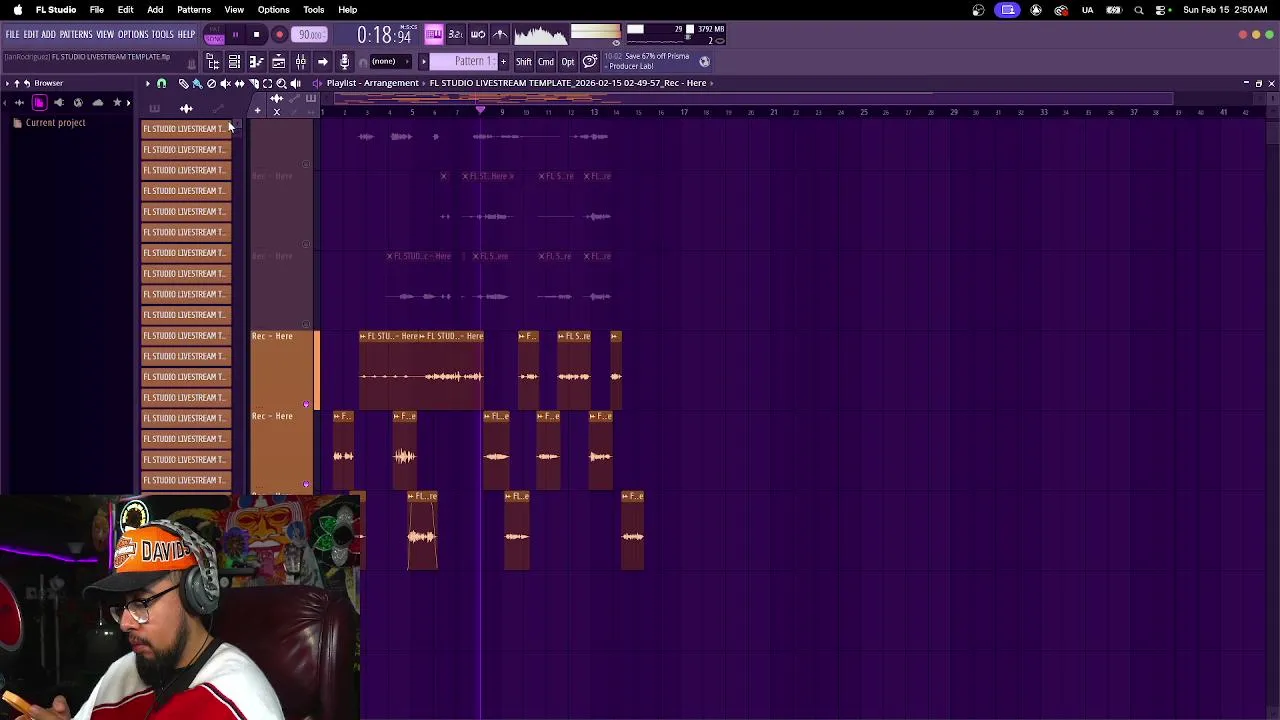Select the Mute tool in playlist toolbar

[x=225, y=83]
